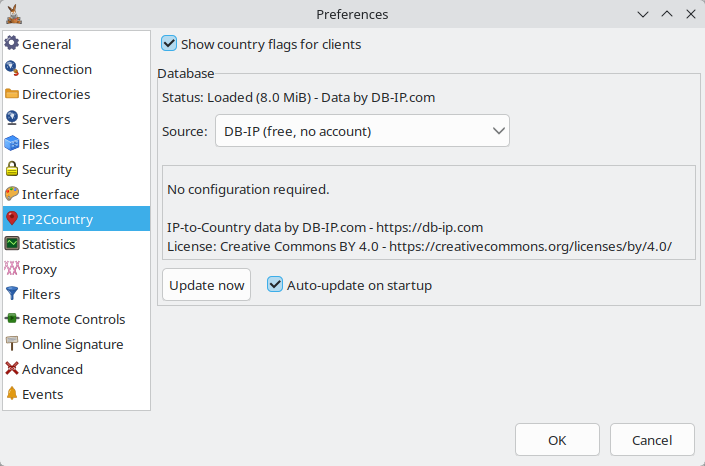This screenshot has height=466, width=705.
Task: Click the IP2Country red pin icon
Action: click(12, 219)
